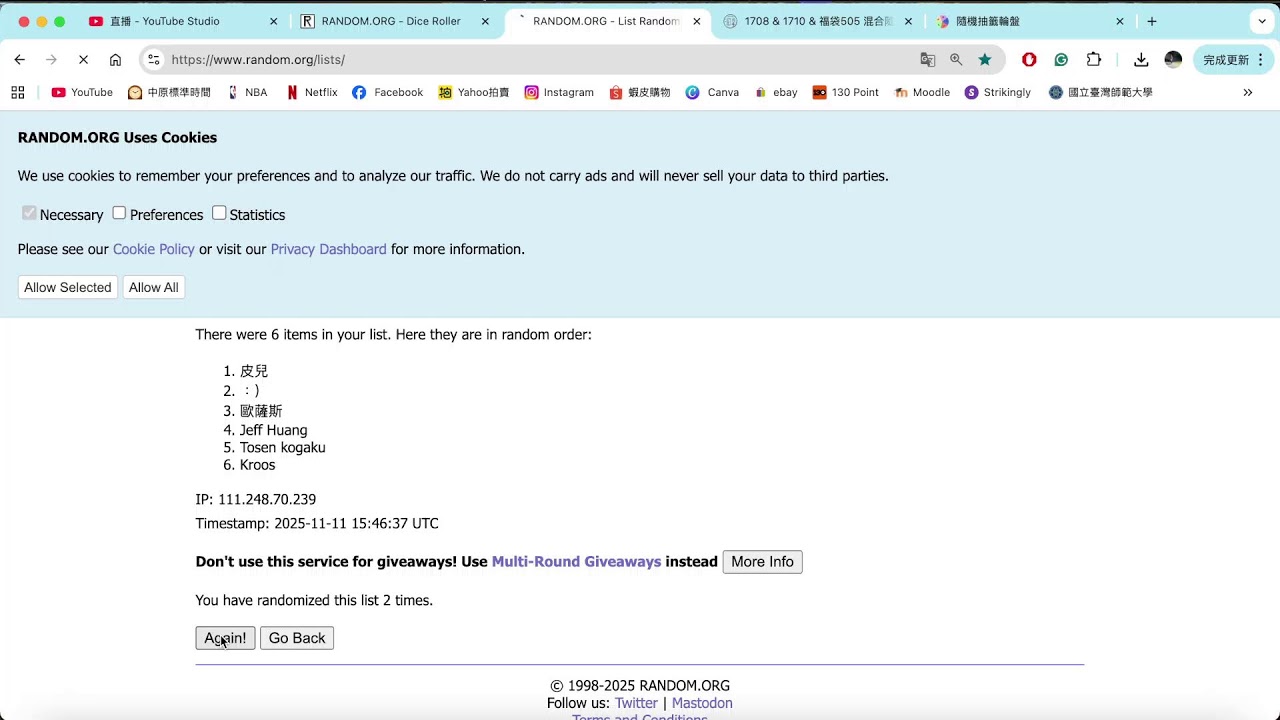Viewport: 1280px width, 720px height.
Task: Open the Mastodon follow link
Action: (x=702, y=703)
